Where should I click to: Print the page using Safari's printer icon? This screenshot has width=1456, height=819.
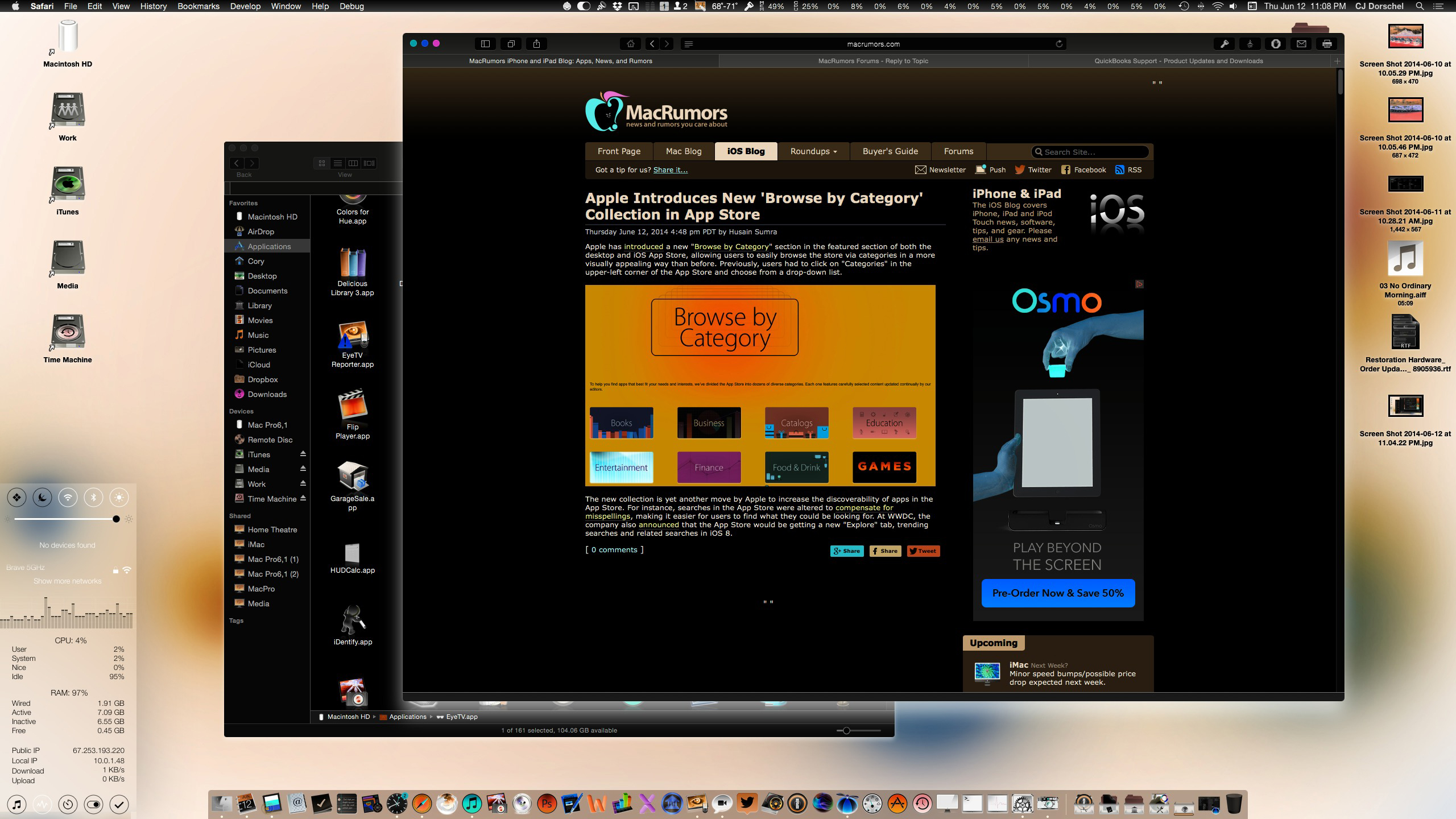[1327, 44]
